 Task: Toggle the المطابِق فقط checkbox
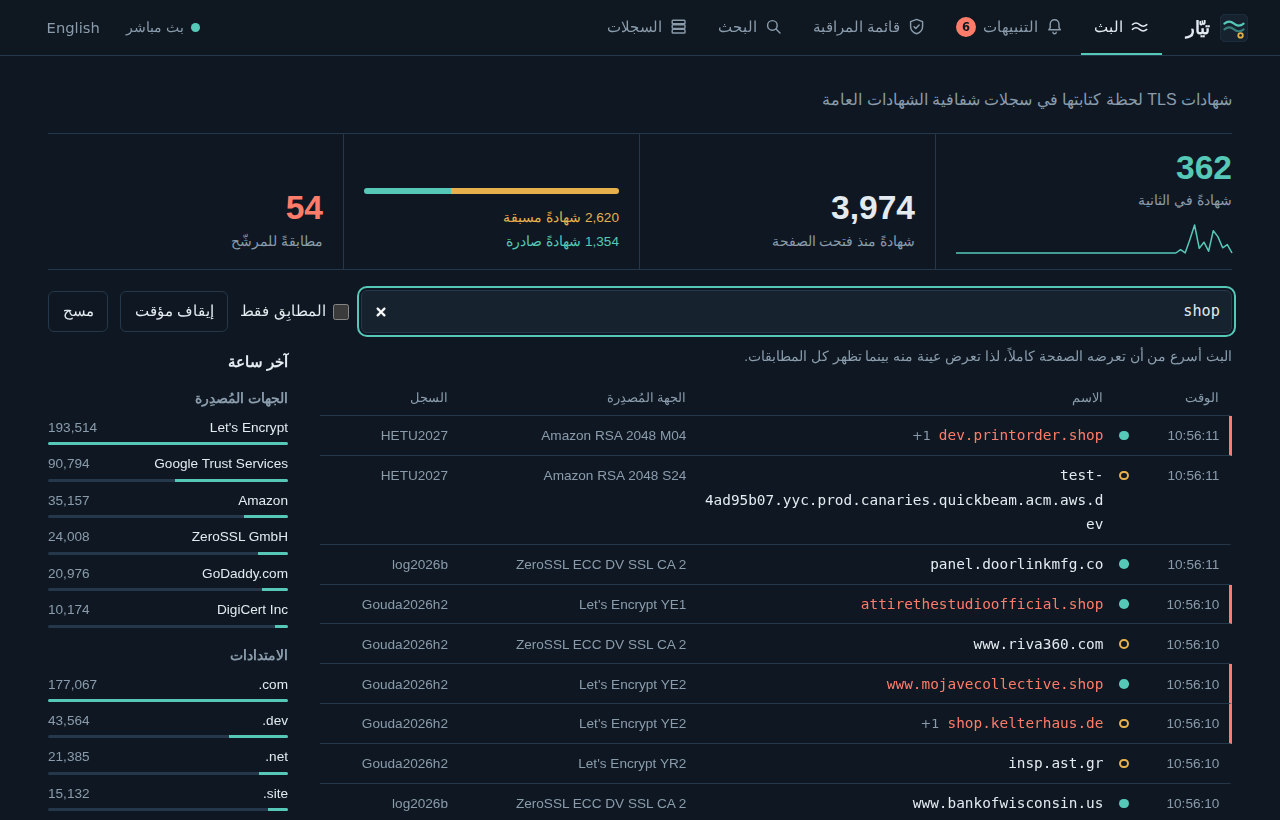pyautogui.click(x=341, y=311)
